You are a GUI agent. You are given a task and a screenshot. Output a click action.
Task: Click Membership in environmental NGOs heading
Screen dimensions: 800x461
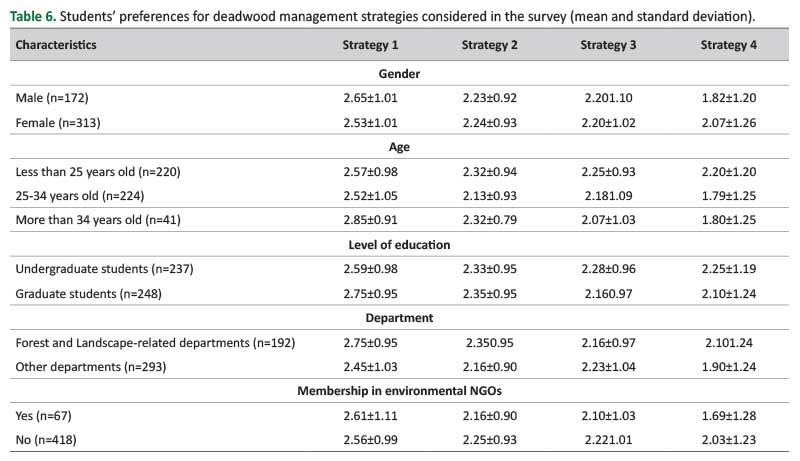pos(399,391)
